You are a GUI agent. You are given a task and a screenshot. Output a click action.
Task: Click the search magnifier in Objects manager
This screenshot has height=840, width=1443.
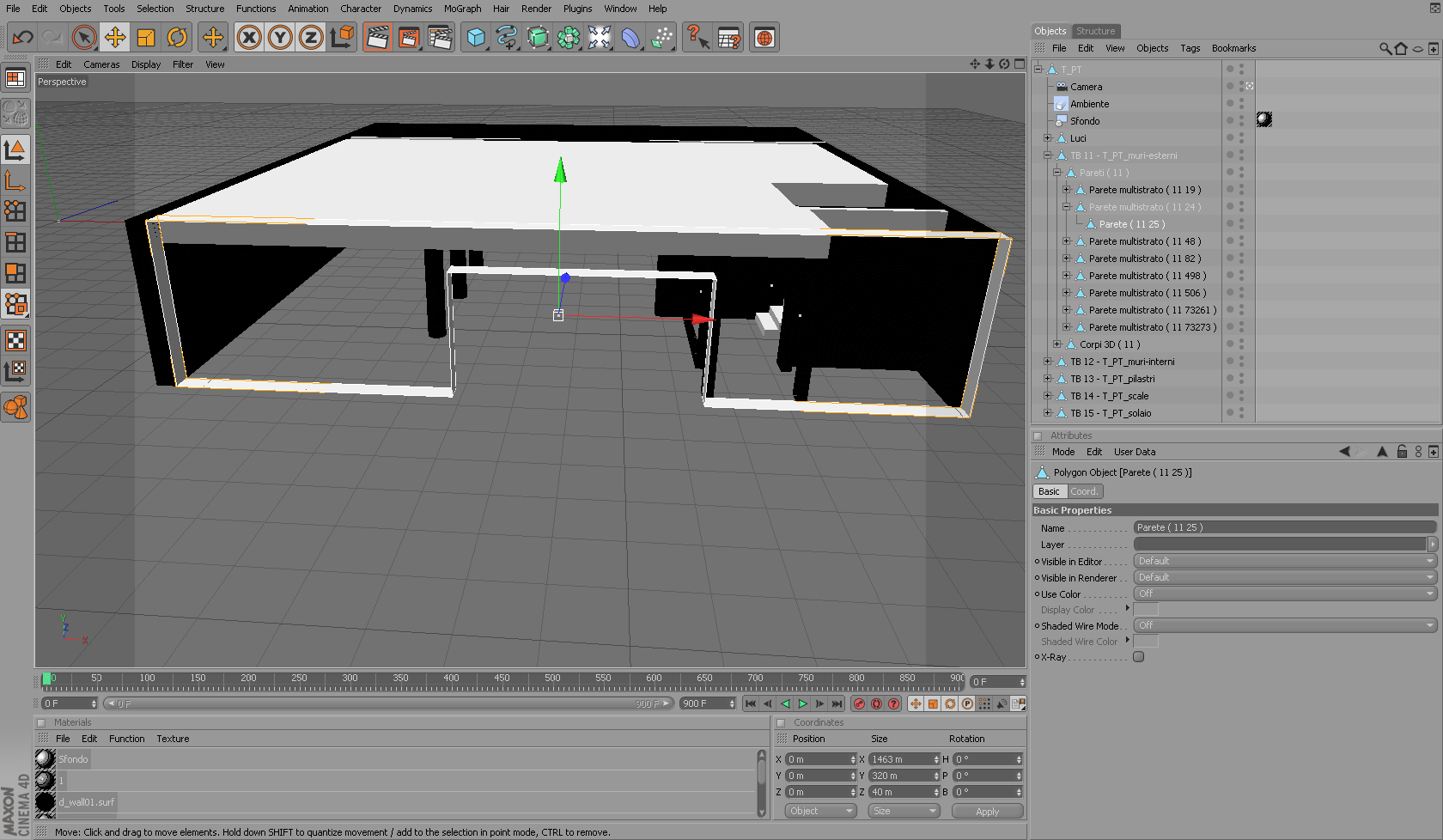tap(1385, 48)
